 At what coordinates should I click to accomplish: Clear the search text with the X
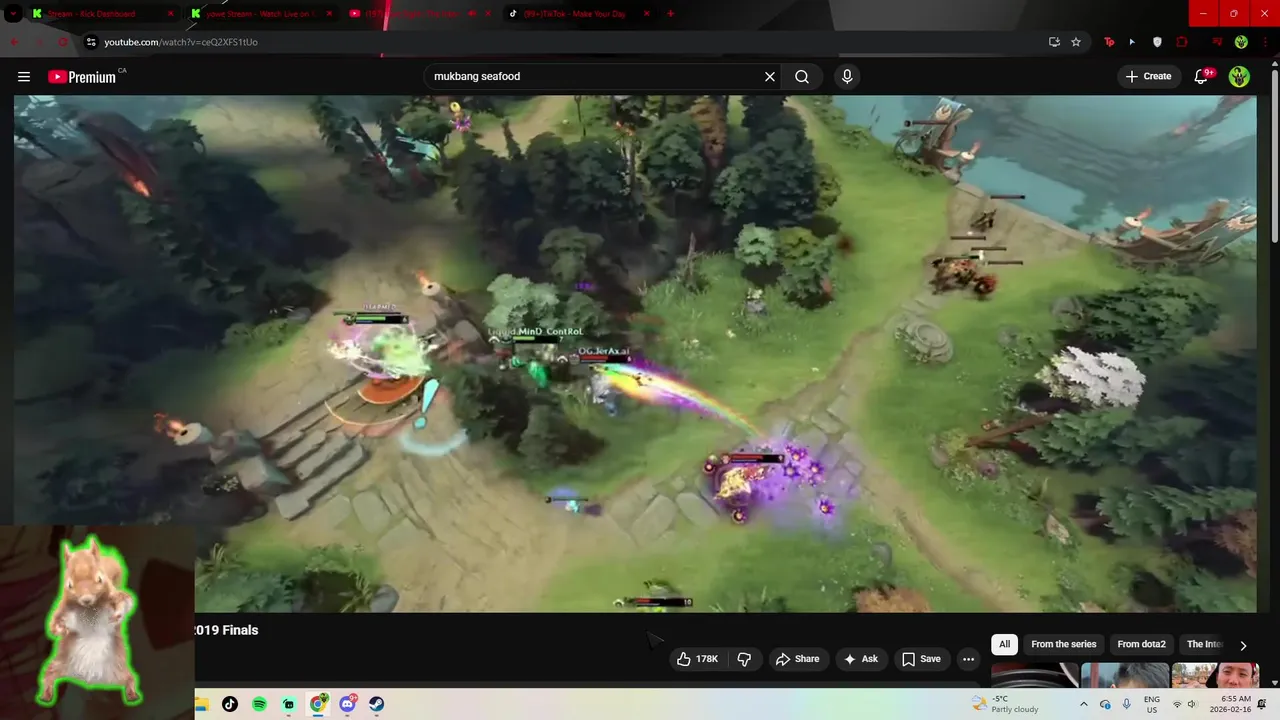pyautogui.click(x=770, y=77)
